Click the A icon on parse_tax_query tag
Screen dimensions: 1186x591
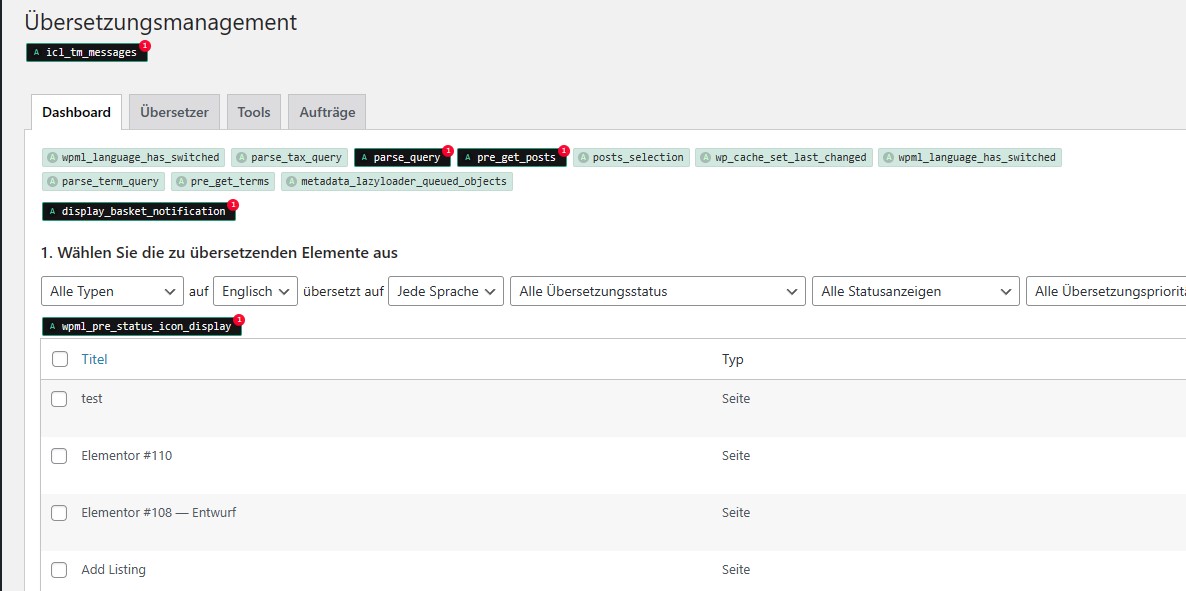tap(241, 157)
